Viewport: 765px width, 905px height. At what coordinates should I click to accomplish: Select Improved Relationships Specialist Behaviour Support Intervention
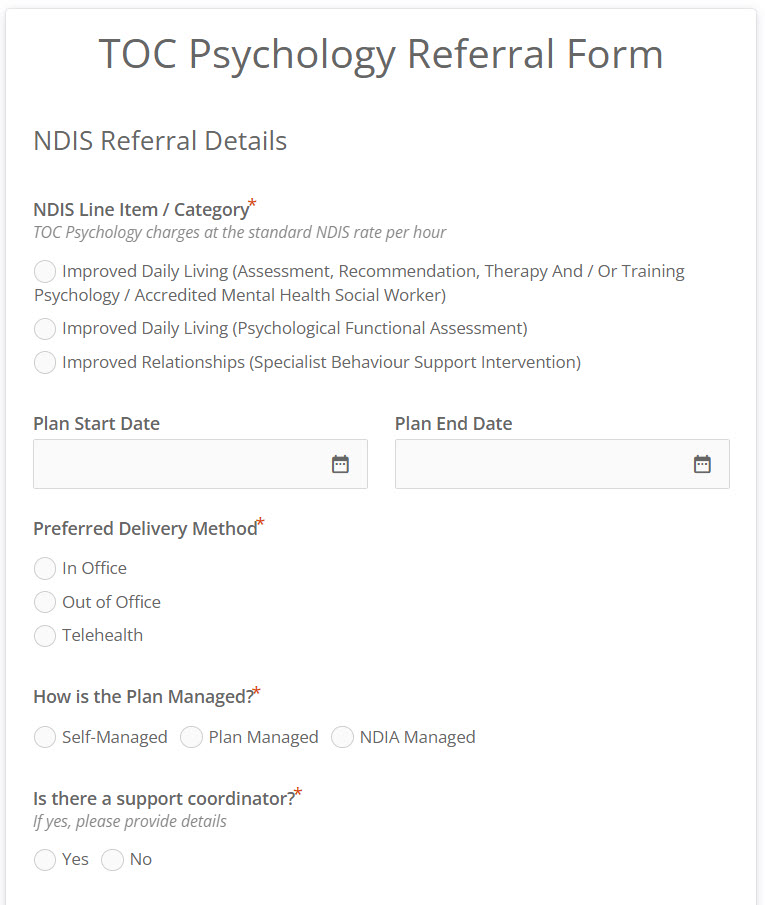[45, 362]
